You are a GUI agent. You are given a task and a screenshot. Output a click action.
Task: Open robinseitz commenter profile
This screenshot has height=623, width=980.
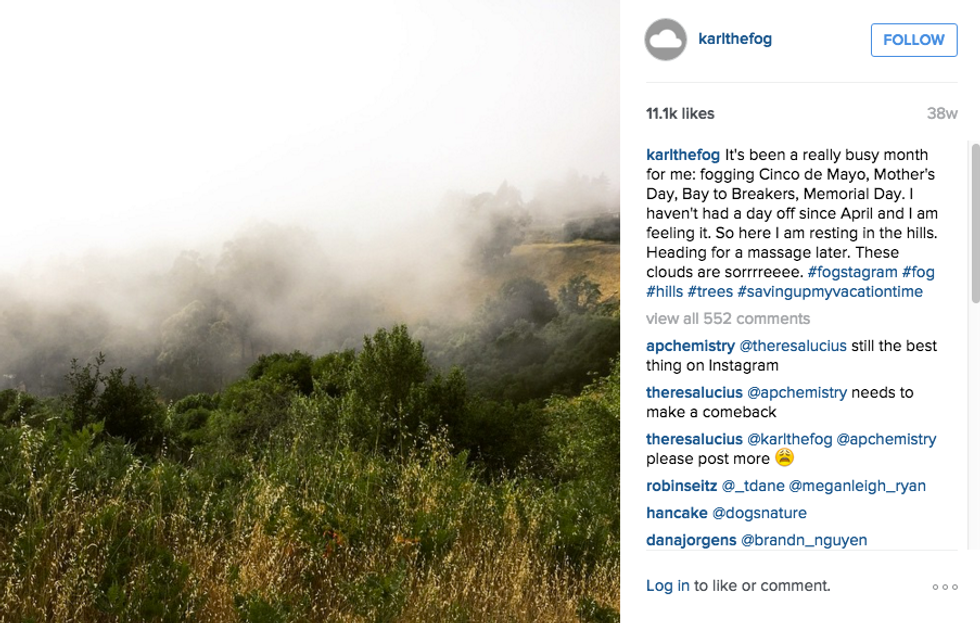click(682, 486)
